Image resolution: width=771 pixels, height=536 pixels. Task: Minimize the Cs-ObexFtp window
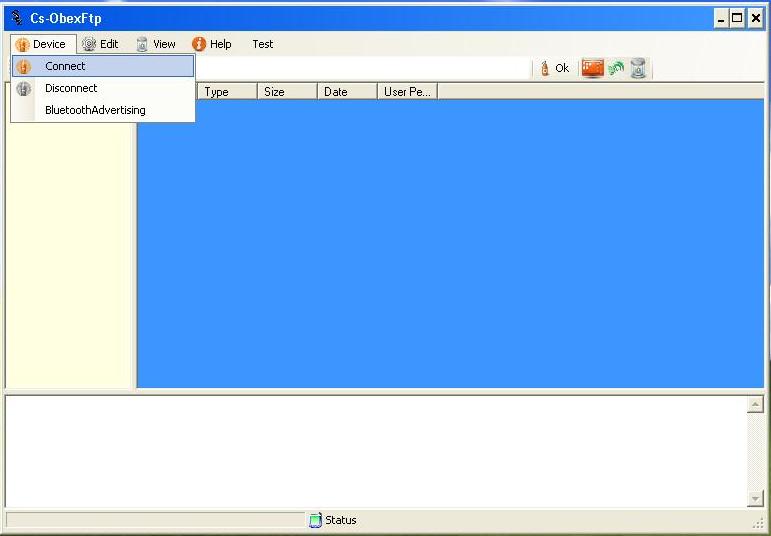(x=721, y=19)
